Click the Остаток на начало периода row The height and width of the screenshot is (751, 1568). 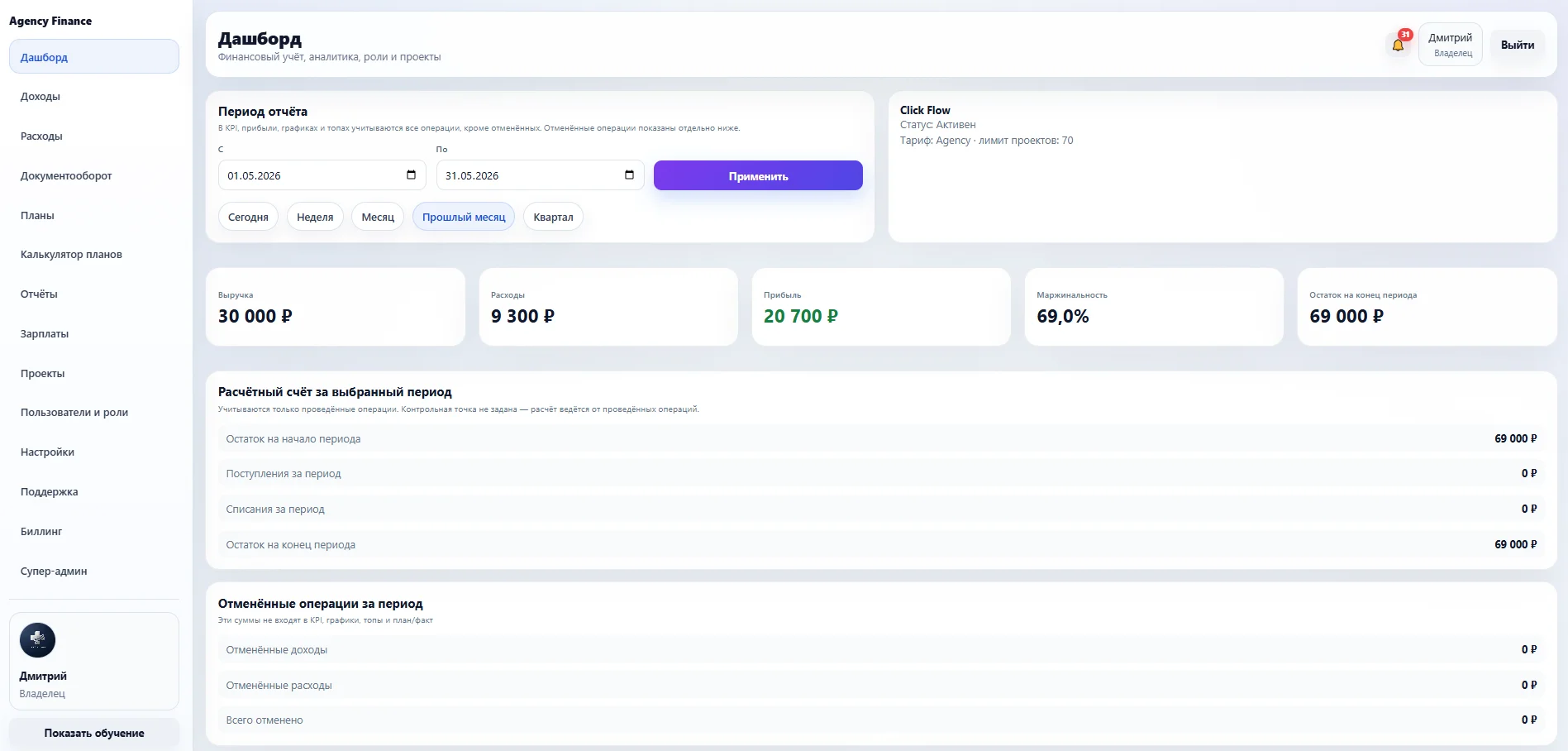pyautogui.click(x=881, y=438)
